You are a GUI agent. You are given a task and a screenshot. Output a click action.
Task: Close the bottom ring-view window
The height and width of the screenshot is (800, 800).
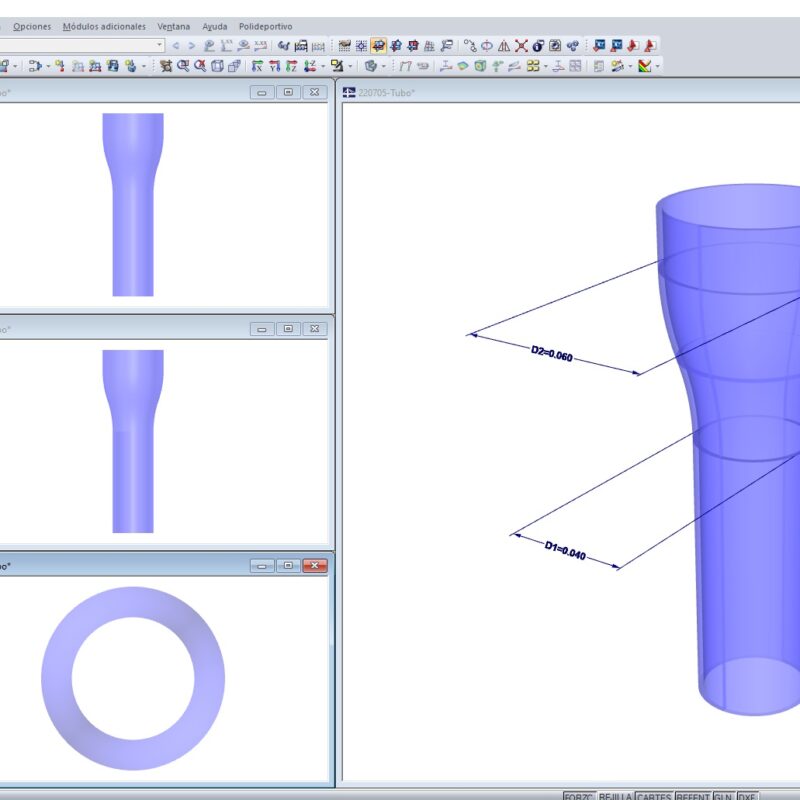(x=315, y=566)
